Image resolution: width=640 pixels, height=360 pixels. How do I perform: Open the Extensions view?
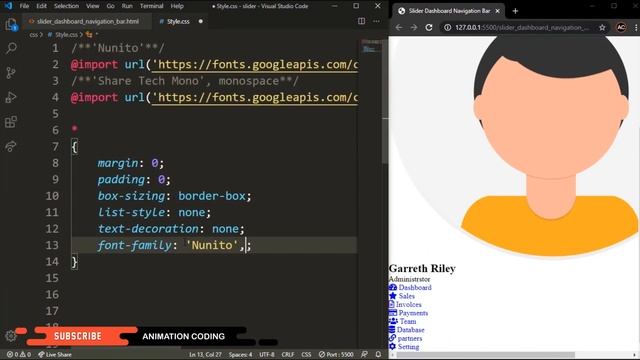pos(11,122)
